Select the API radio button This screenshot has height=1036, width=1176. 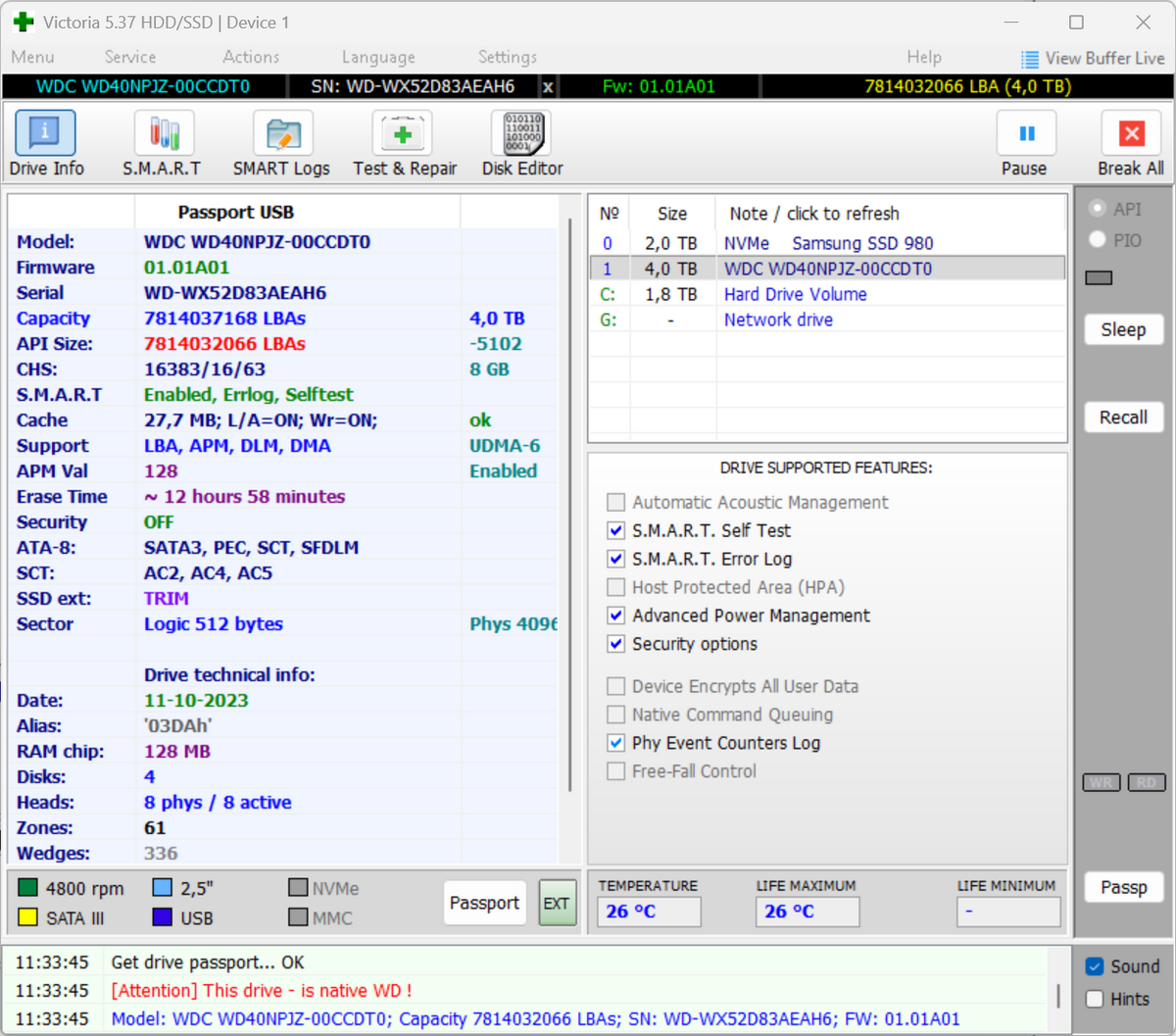pos(1098,209)
